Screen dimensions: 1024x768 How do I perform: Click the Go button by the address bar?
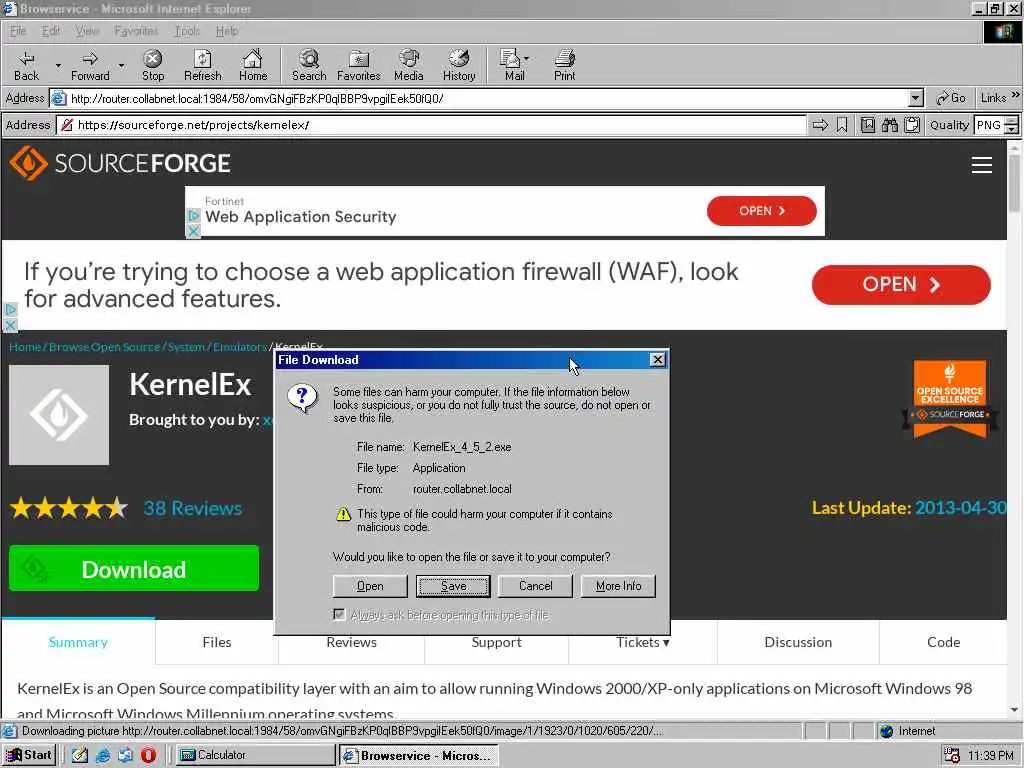[951, 98]
